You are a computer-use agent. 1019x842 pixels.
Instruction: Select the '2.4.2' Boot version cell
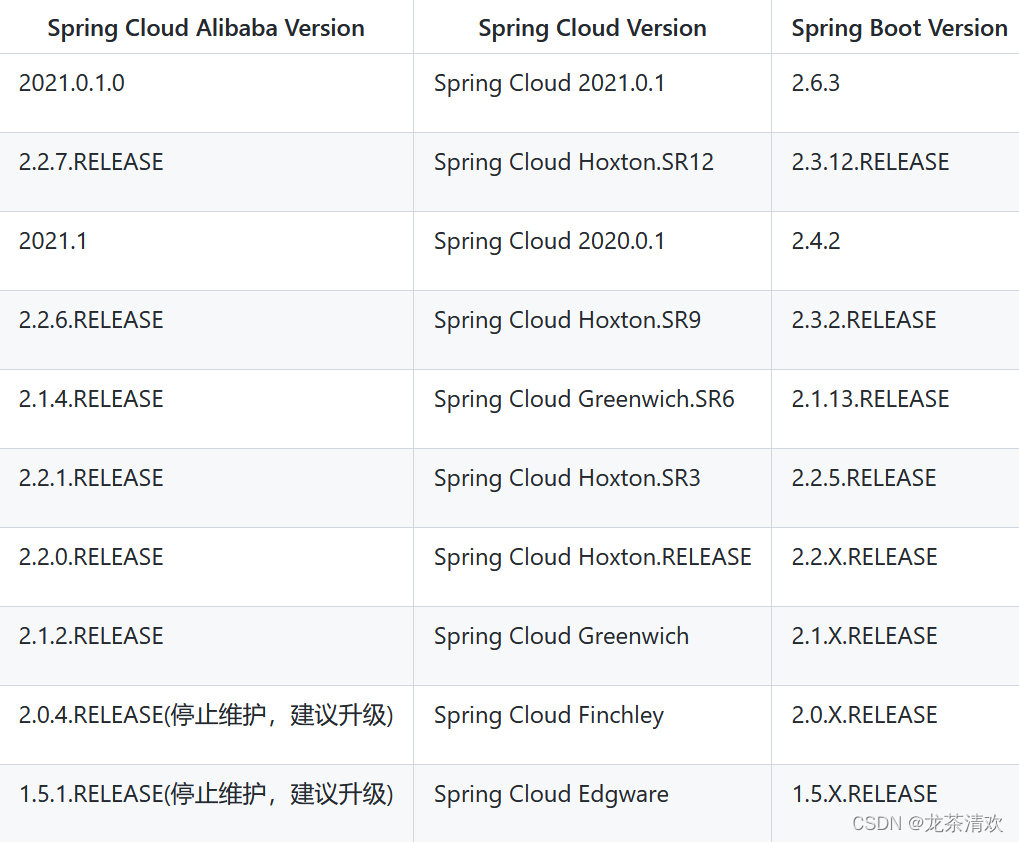896,251
